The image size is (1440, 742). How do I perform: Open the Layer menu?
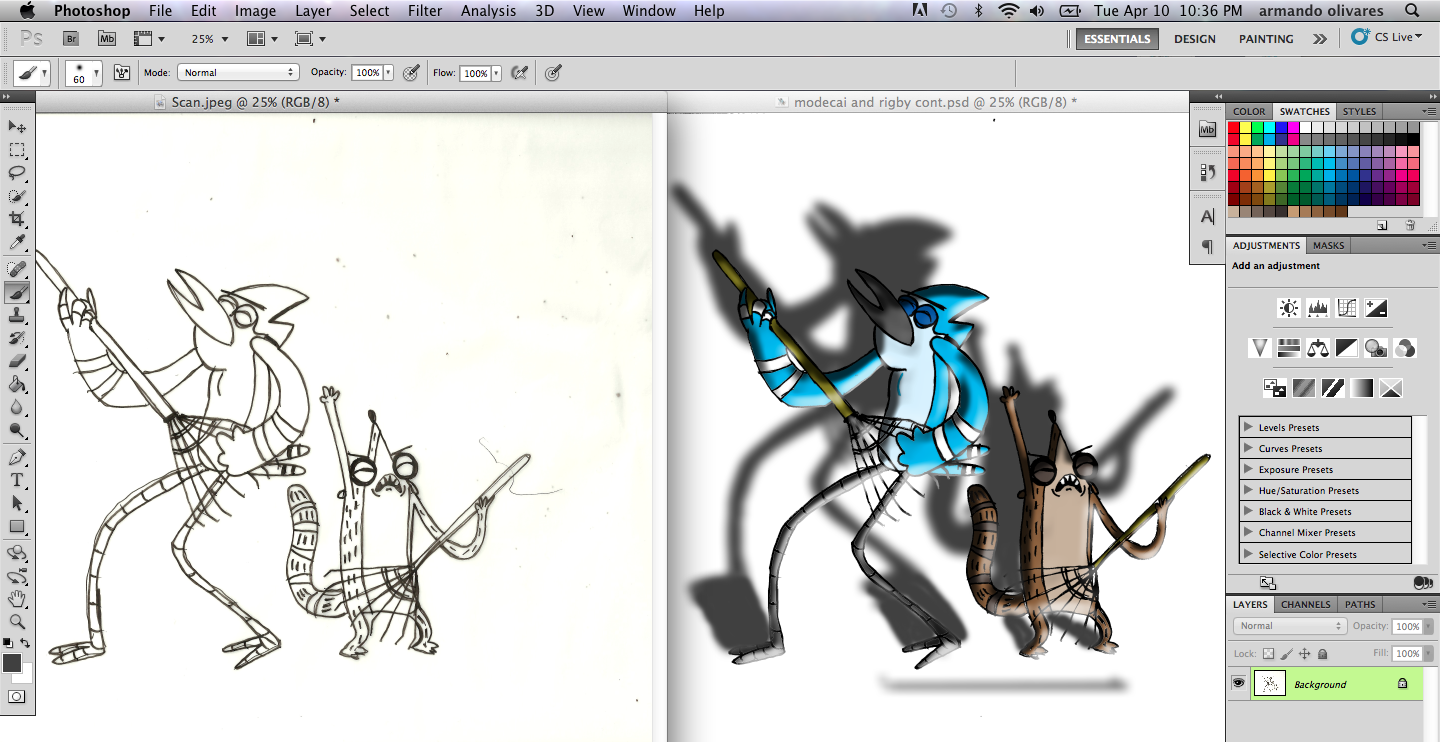[x=313, y=11]
